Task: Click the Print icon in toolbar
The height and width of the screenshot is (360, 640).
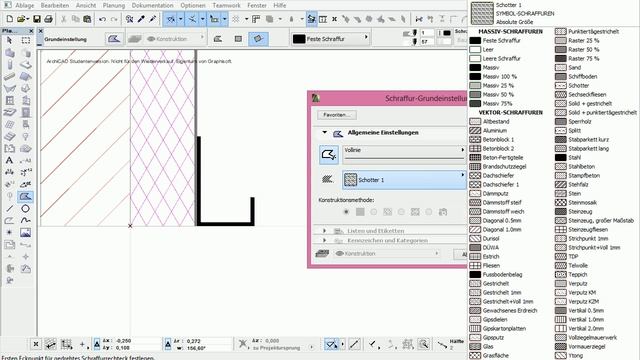Action: click(49, 19)
